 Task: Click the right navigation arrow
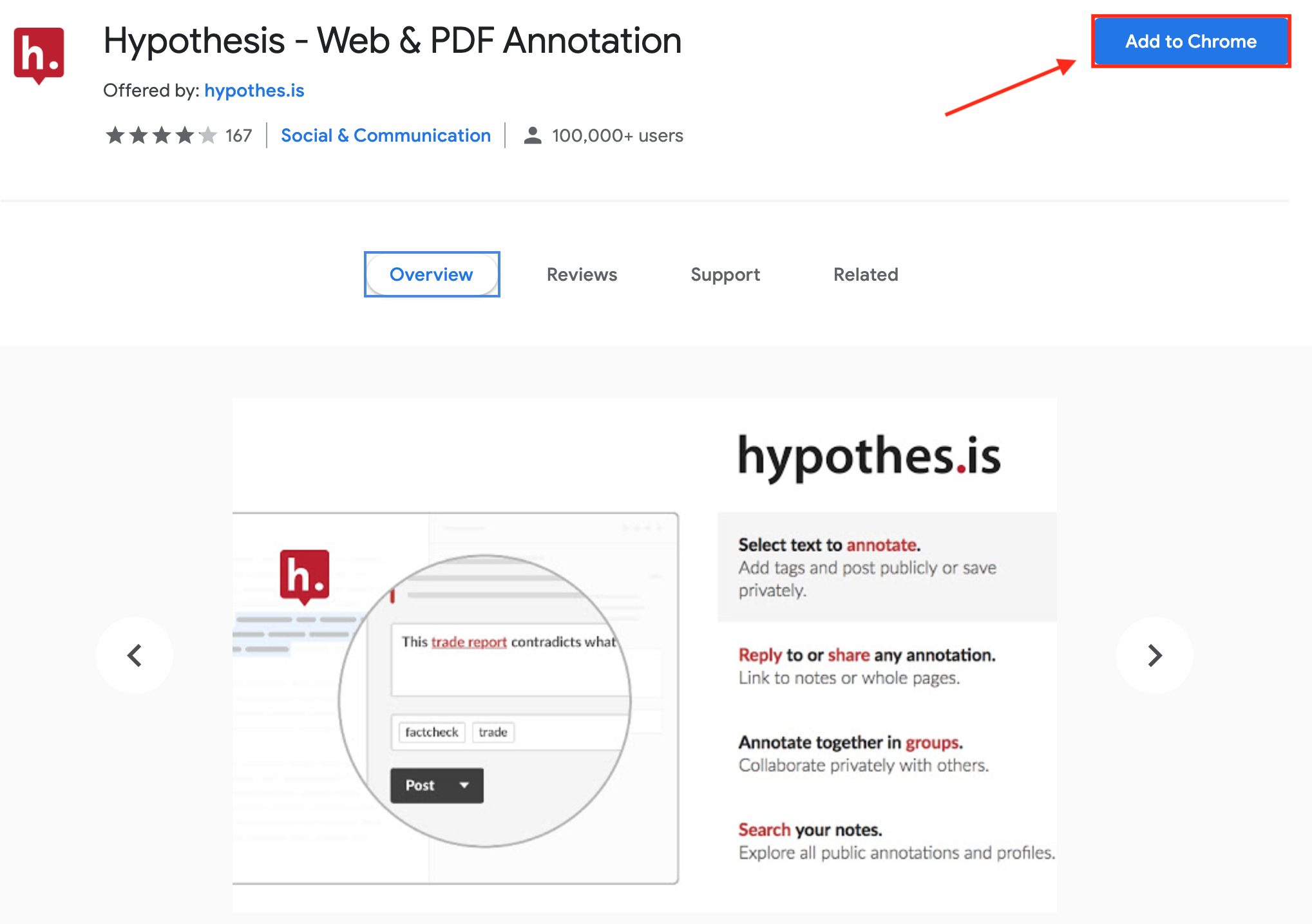click(x=1155, y=656)
